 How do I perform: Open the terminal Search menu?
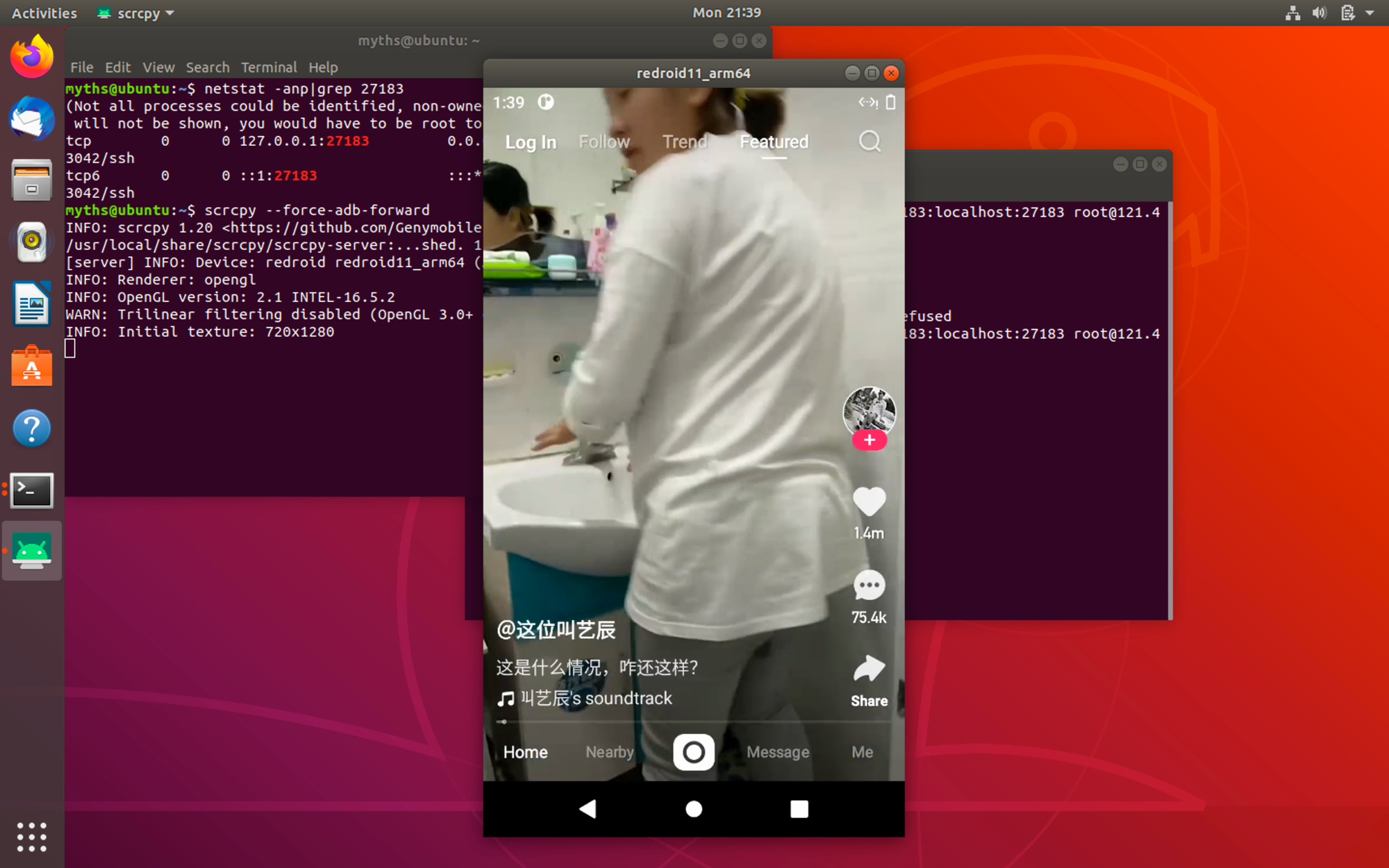(207, 67)
